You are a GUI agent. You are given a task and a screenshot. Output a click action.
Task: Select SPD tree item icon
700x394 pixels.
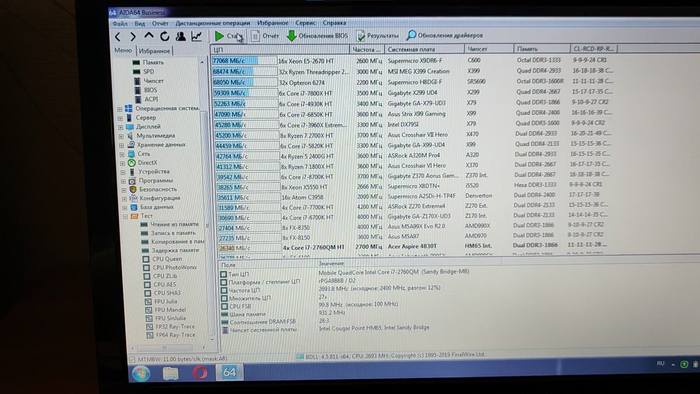pos(137,71)
